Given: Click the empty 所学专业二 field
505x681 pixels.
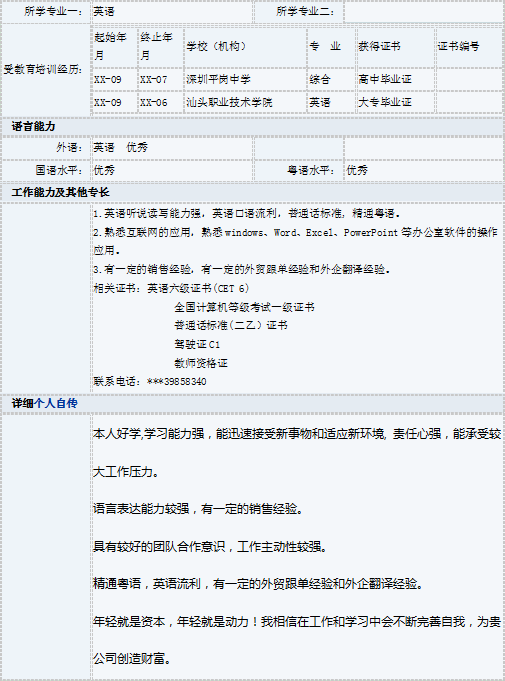Looking at the screenshot, I should pos(423,12).
